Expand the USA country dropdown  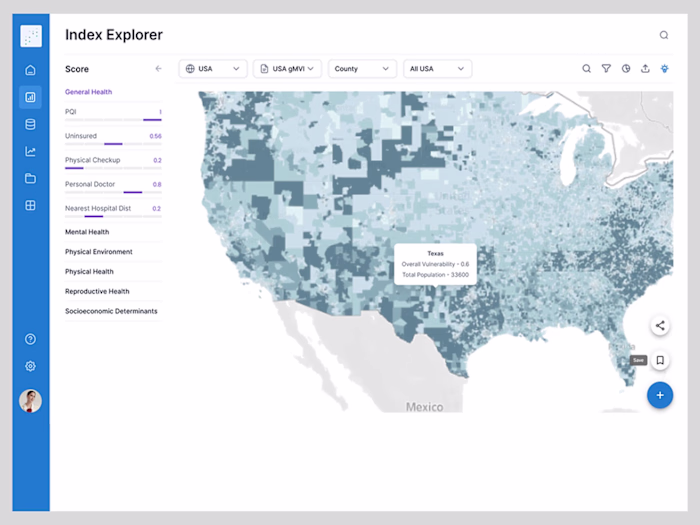[213, 69]
